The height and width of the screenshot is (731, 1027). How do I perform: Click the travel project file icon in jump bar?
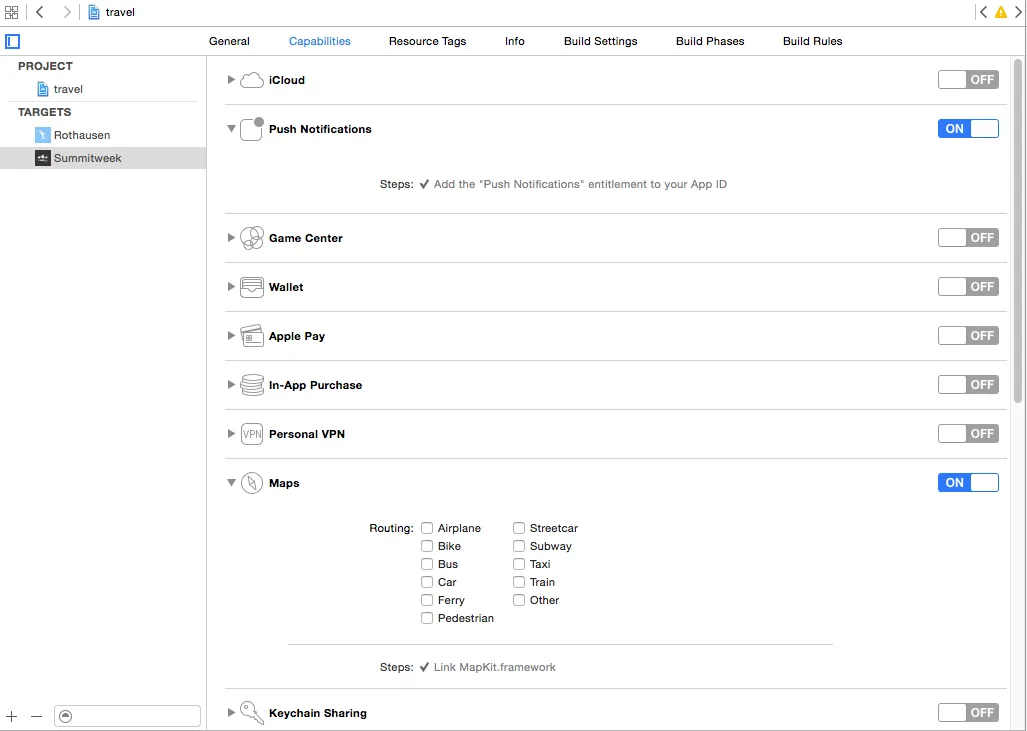pos(94,12)
